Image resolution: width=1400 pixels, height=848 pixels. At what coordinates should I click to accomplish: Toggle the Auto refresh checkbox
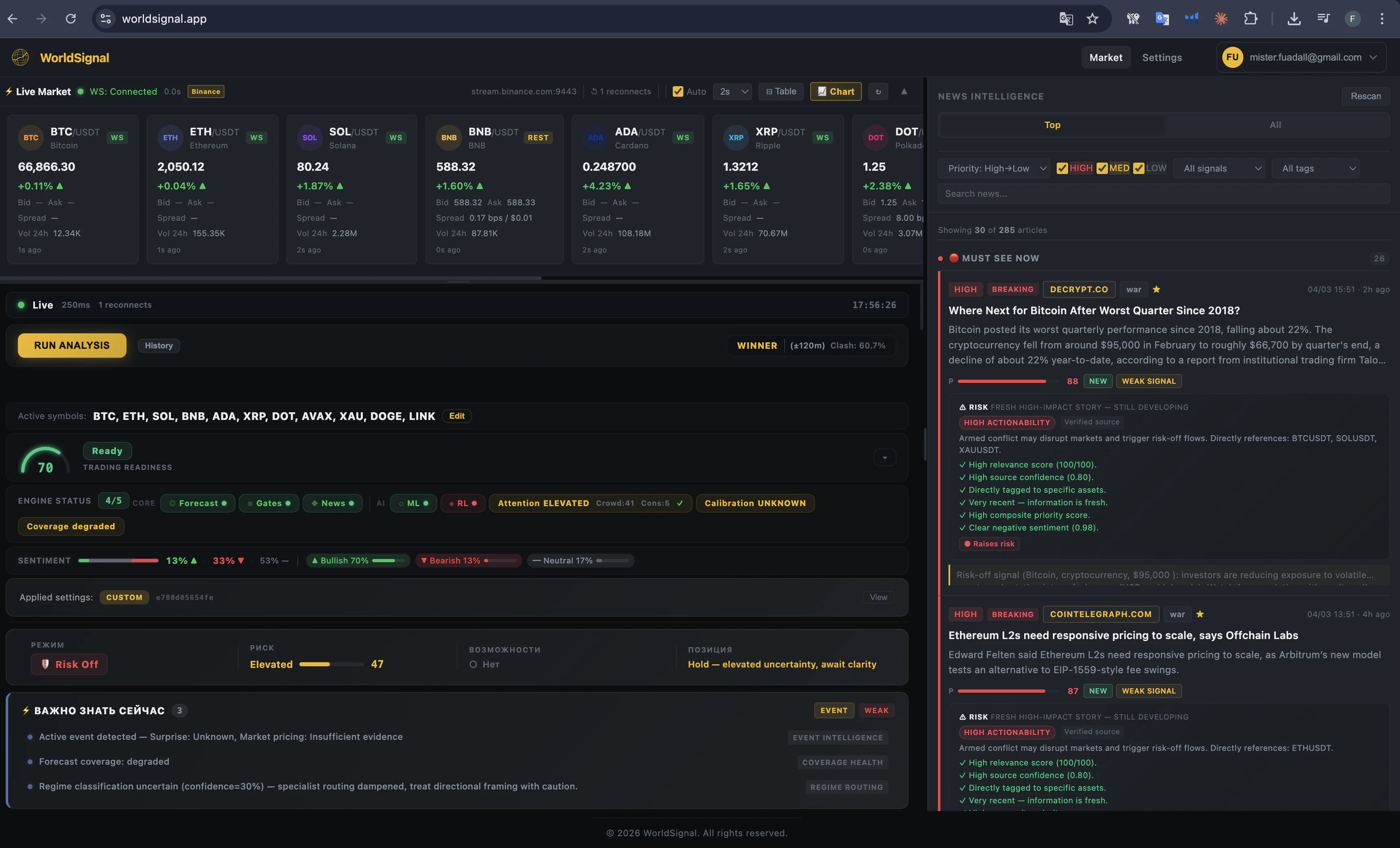pyautogui.click(x=678, y=91)
